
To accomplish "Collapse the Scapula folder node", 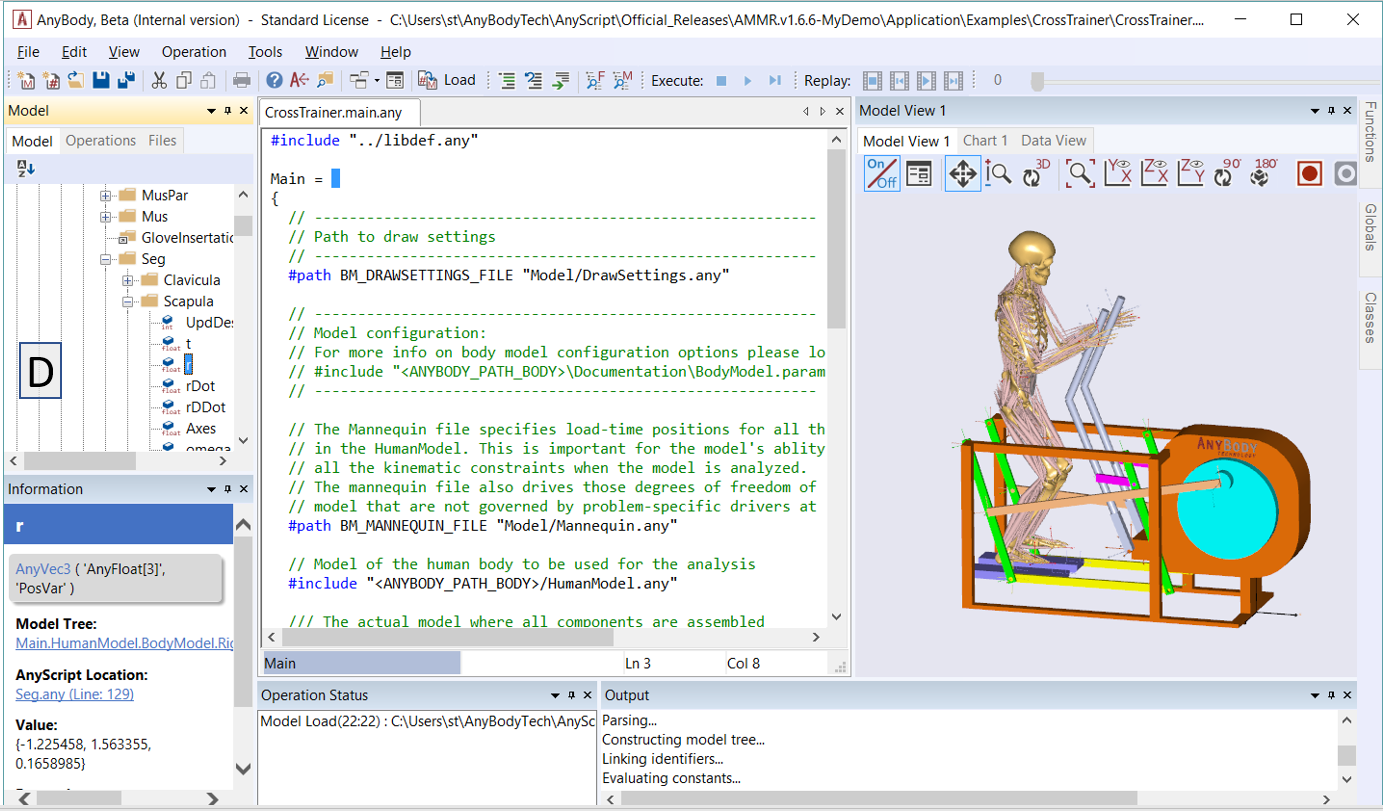I will pyautogui.click(x=127, y=301).
